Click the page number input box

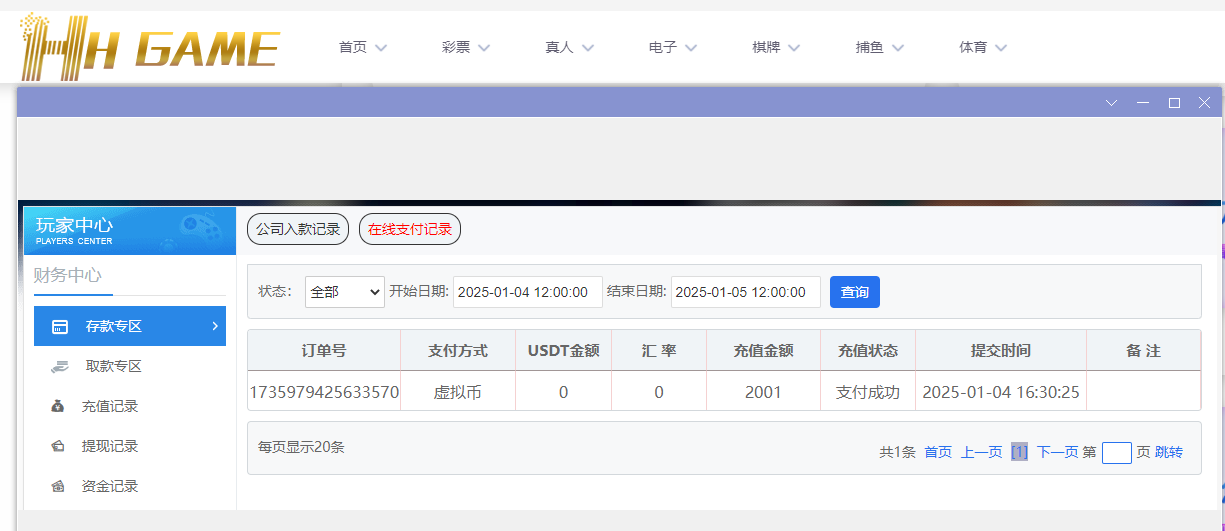(1116, 453)
